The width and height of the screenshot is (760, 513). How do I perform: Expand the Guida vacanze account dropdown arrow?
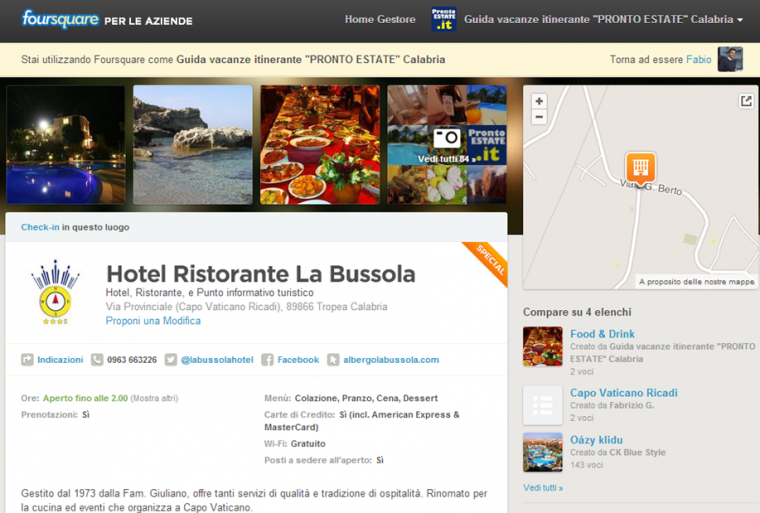coord(740,20)
